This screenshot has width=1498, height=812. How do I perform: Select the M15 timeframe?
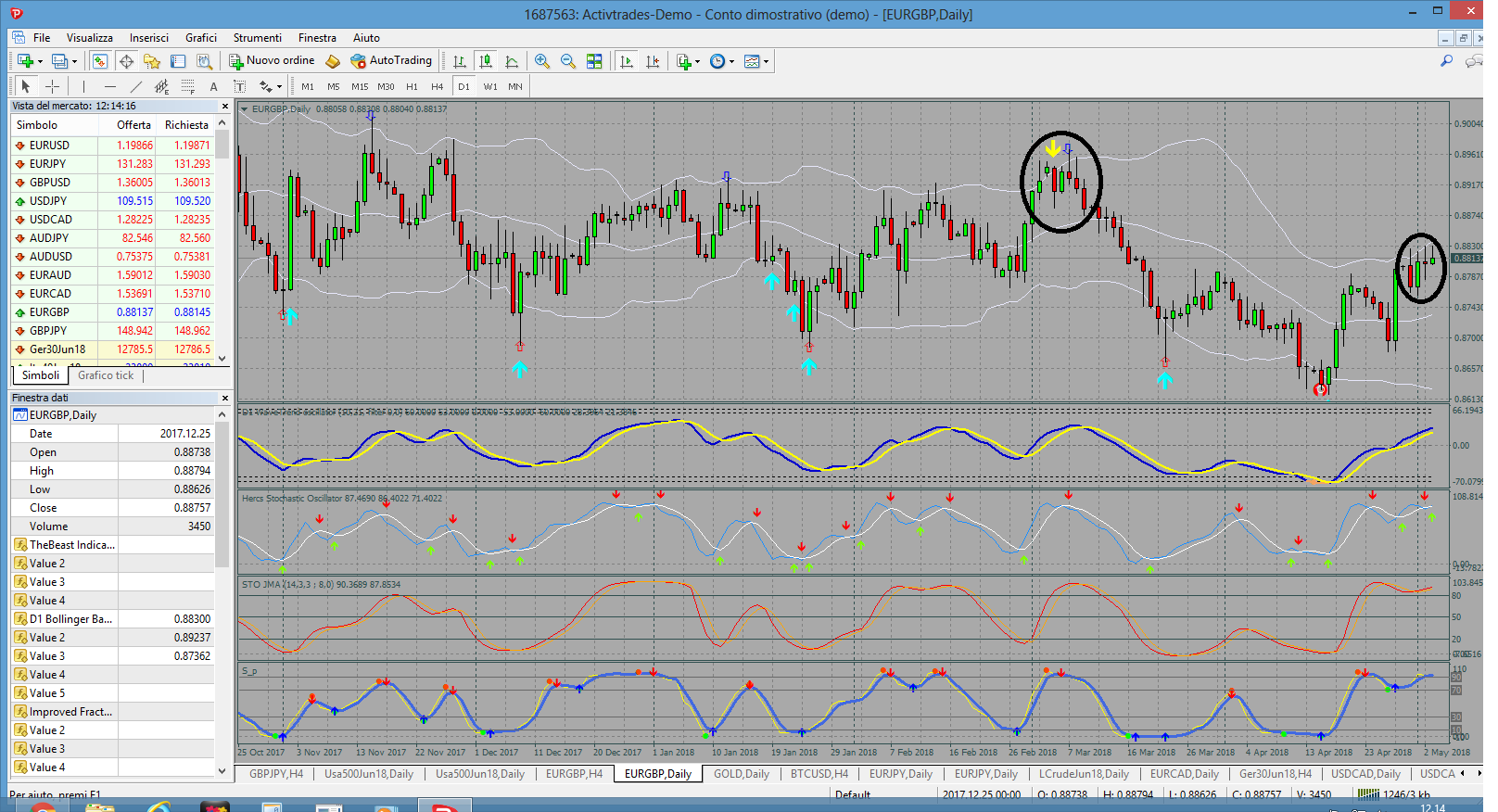(360, 86)
